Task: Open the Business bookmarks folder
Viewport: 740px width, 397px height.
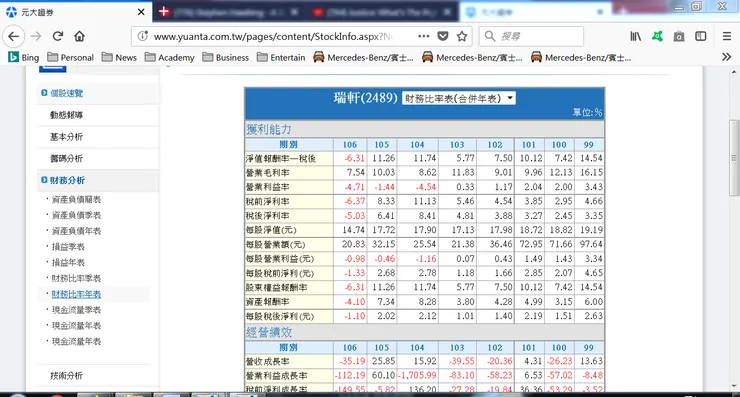Action: coord(226,58)
